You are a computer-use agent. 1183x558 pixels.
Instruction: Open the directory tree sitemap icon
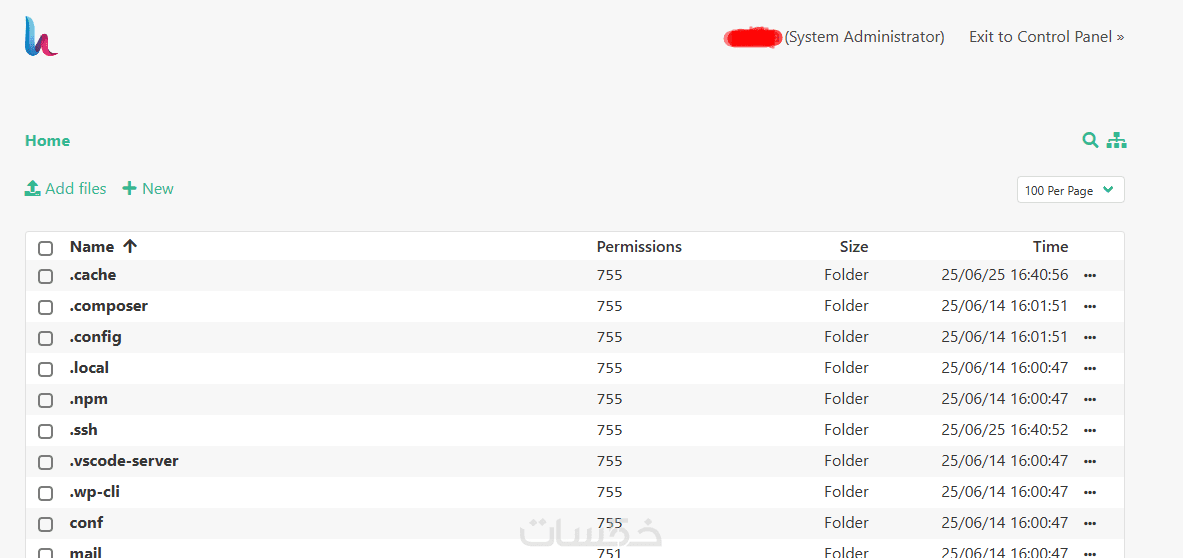click(x=1116, y=140)
